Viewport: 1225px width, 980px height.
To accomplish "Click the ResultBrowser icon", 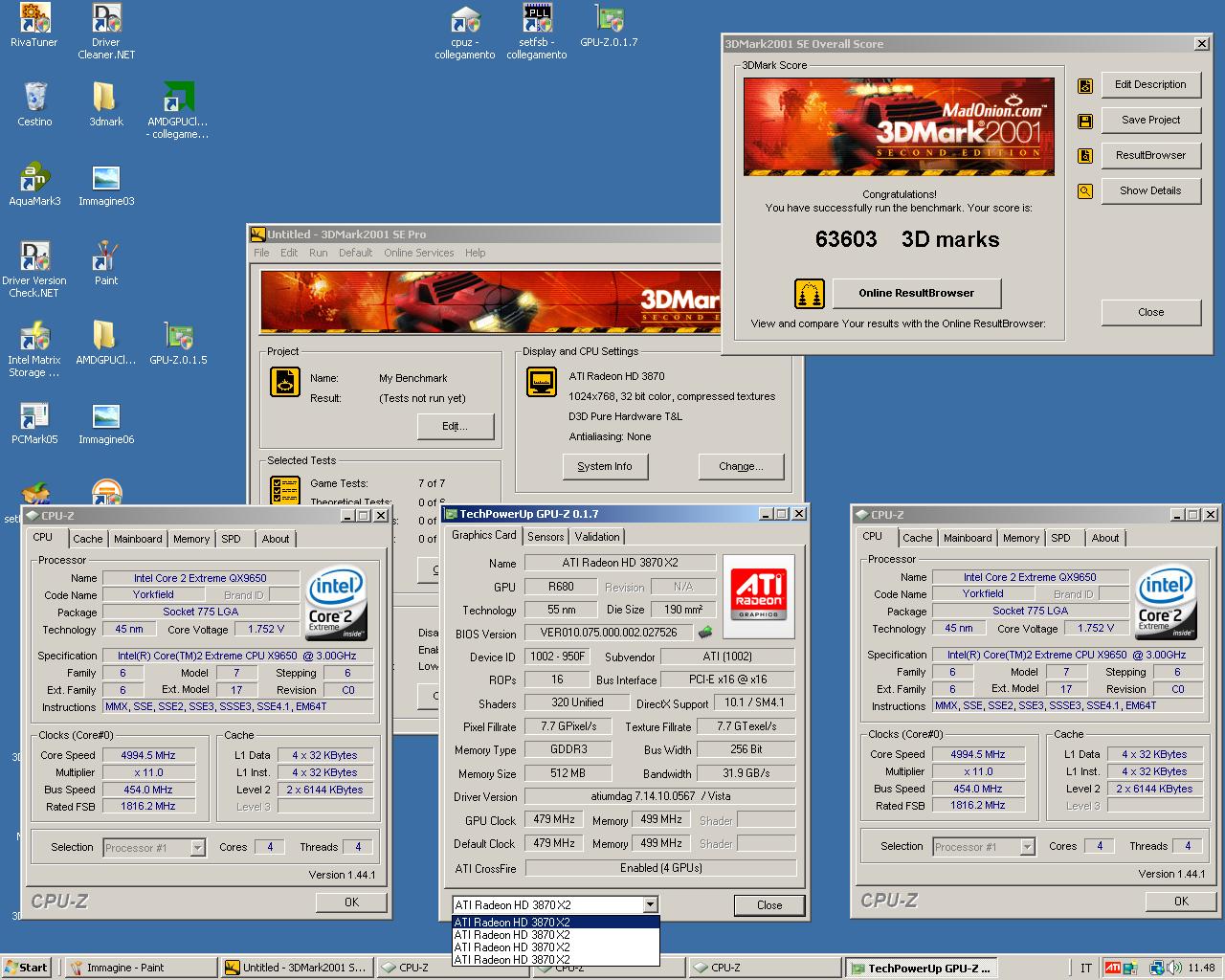I will (1084, 156).
